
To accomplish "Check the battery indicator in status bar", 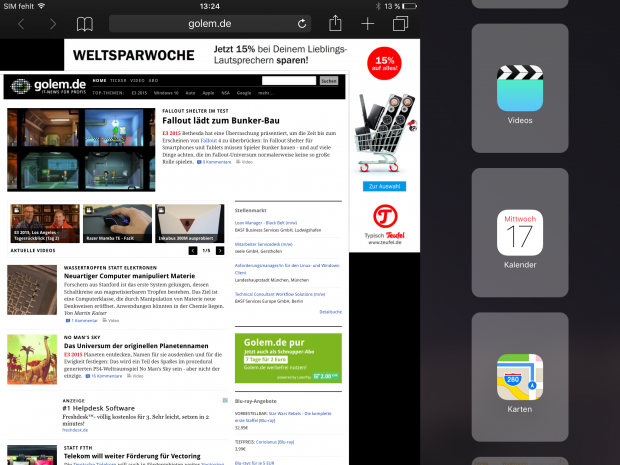I will [409, 6].
